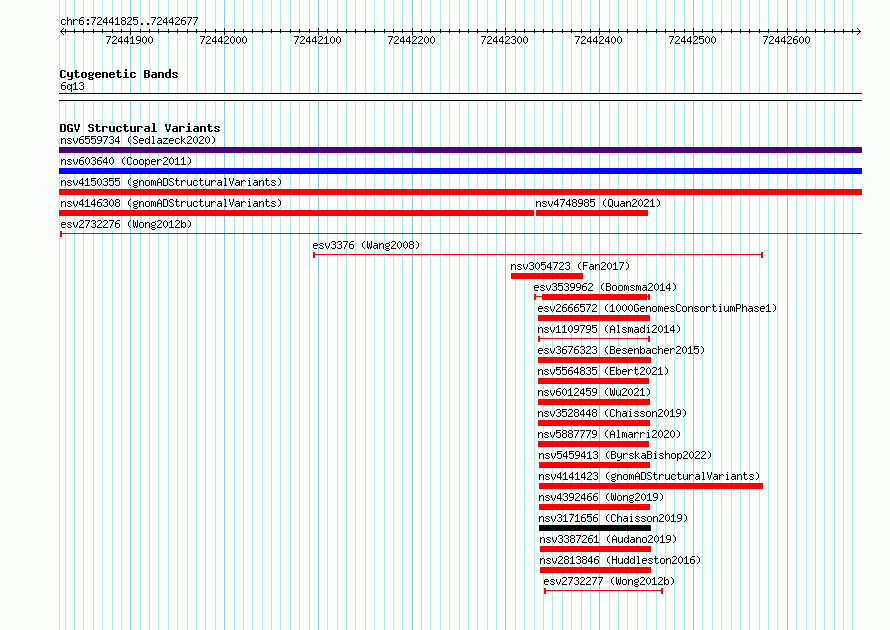Open nsv1109795 (Alsmadi2014) label
890x630 pixels.
point(609,329)
